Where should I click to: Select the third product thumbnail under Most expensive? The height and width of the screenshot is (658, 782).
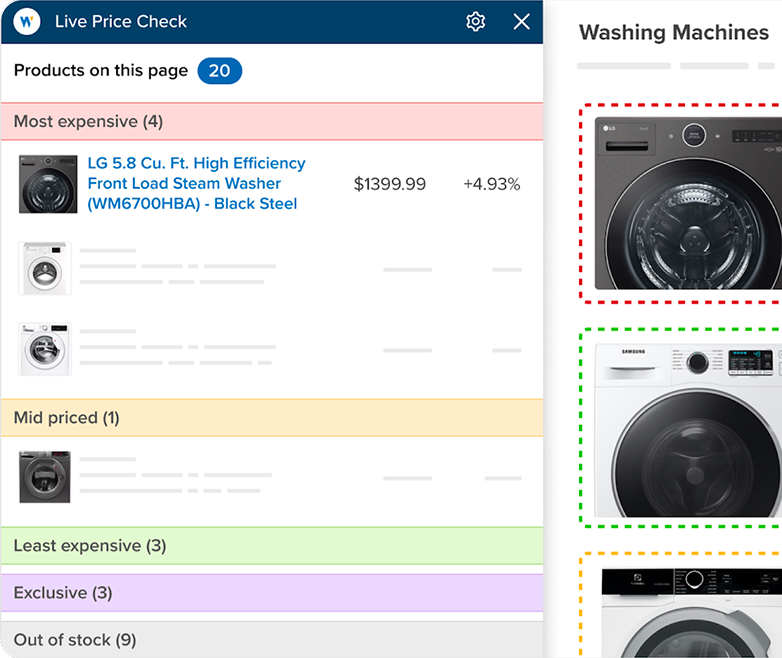tap(45, 349)
